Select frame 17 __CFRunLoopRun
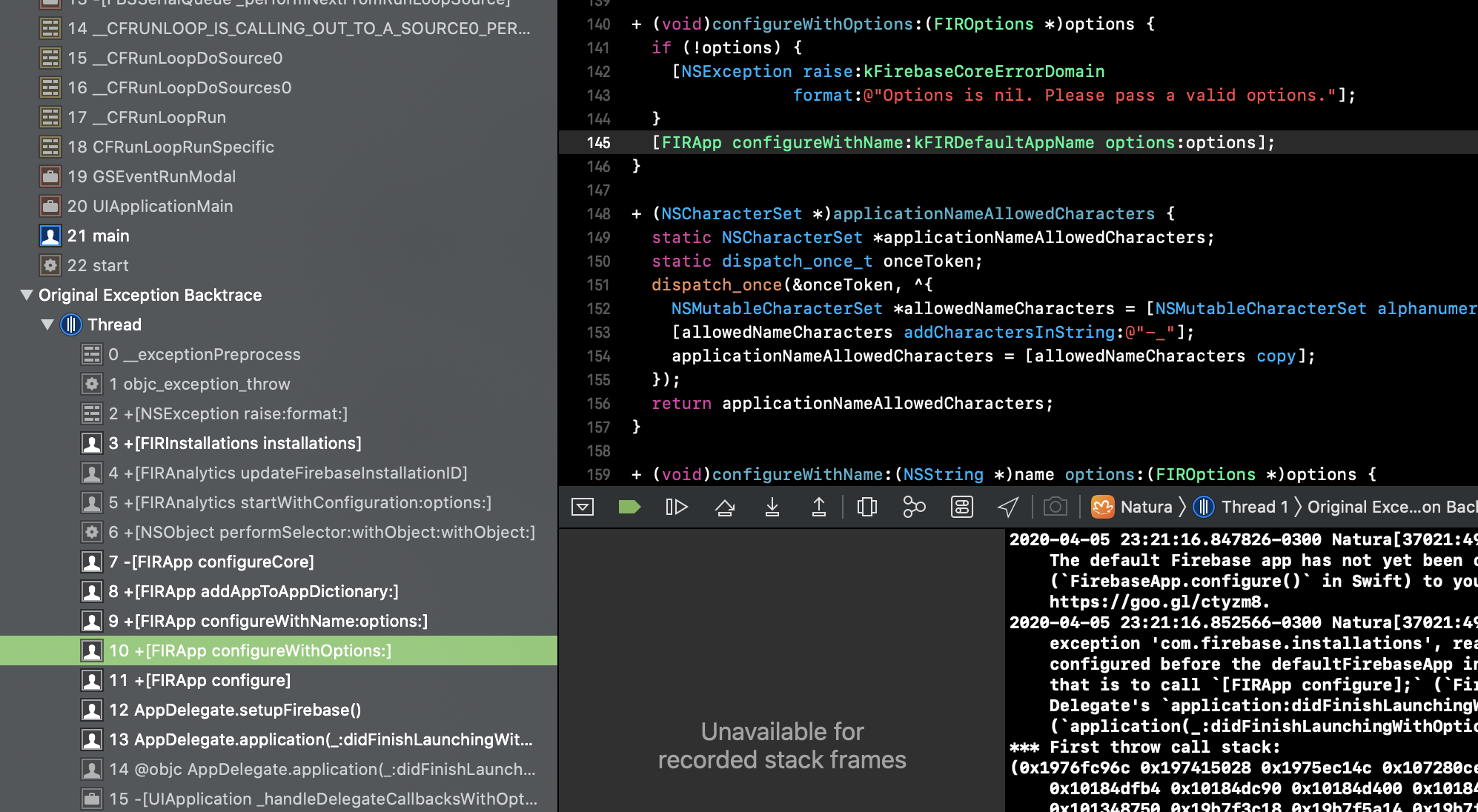Image resolution: width=1478 pixels, height=812 pixels. [279, 117]
